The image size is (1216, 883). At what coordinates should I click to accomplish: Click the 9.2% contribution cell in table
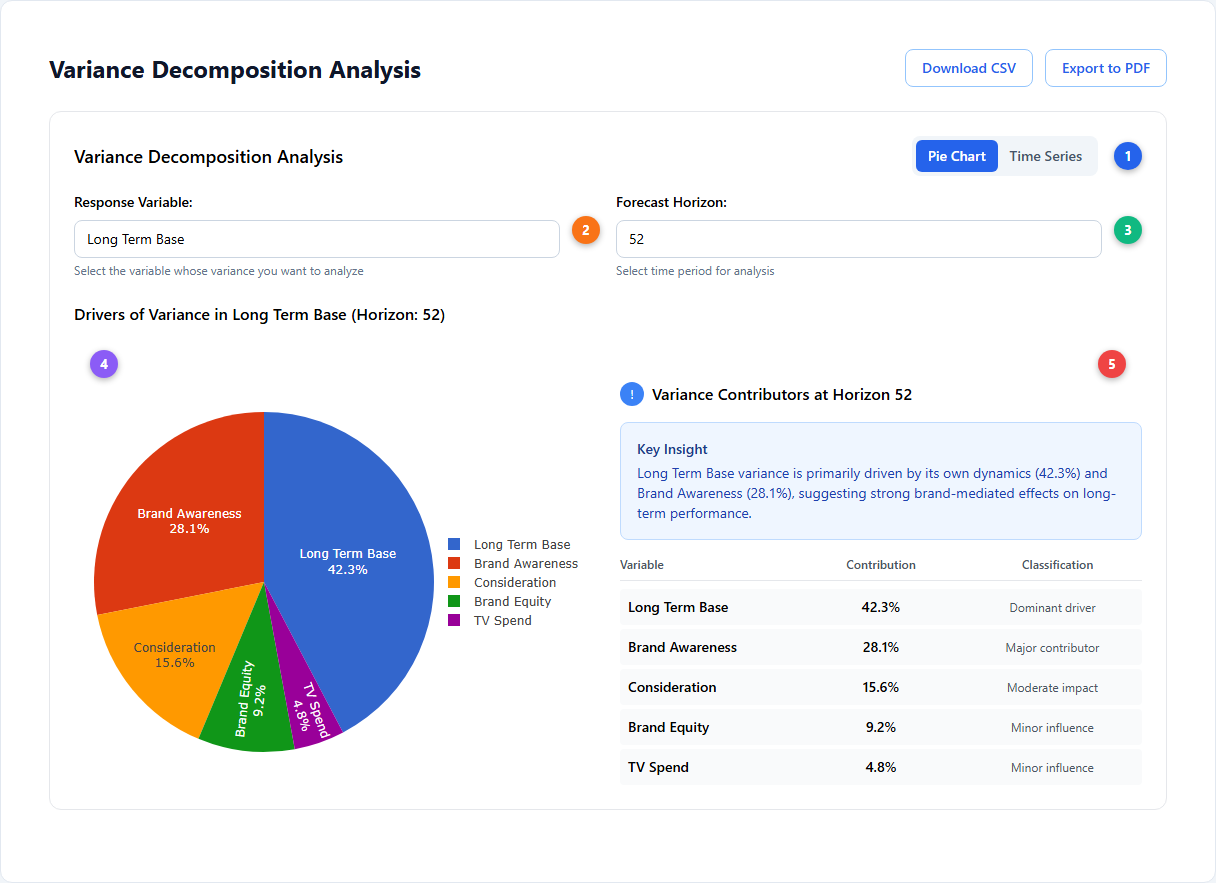[881, 727]
